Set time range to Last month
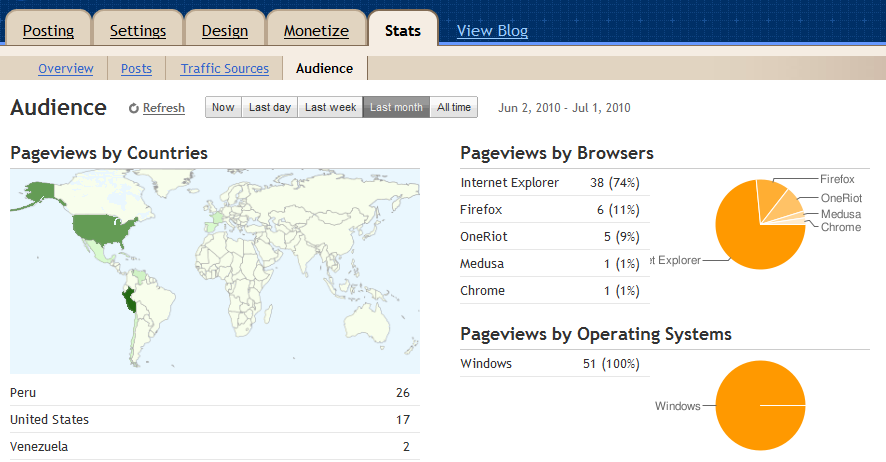Screen dimensions: 886x462 coord(396,107)
